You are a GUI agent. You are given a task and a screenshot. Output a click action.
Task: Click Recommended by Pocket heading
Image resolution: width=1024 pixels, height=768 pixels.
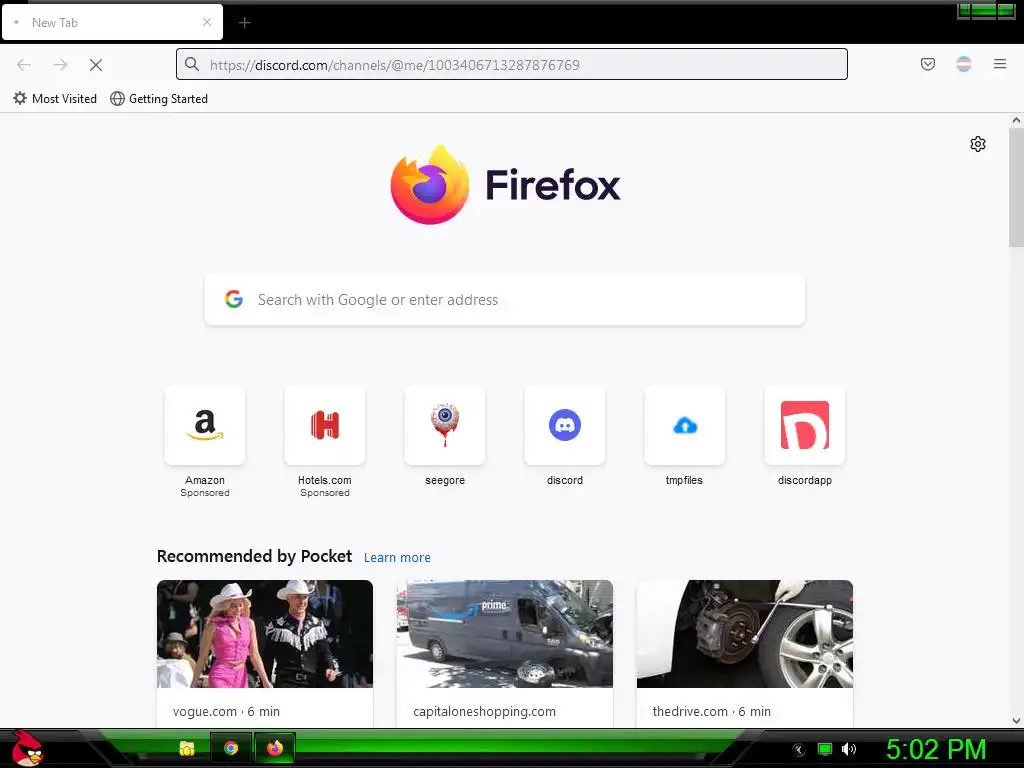click(254, 556)
